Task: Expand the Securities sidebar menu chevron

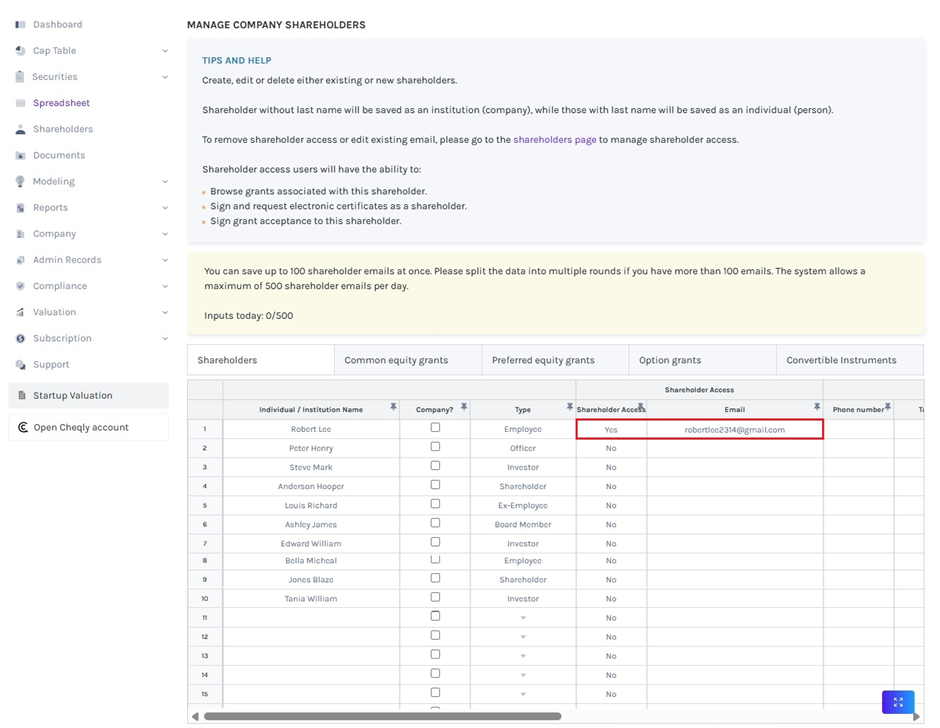Action: tap(165, 77)
